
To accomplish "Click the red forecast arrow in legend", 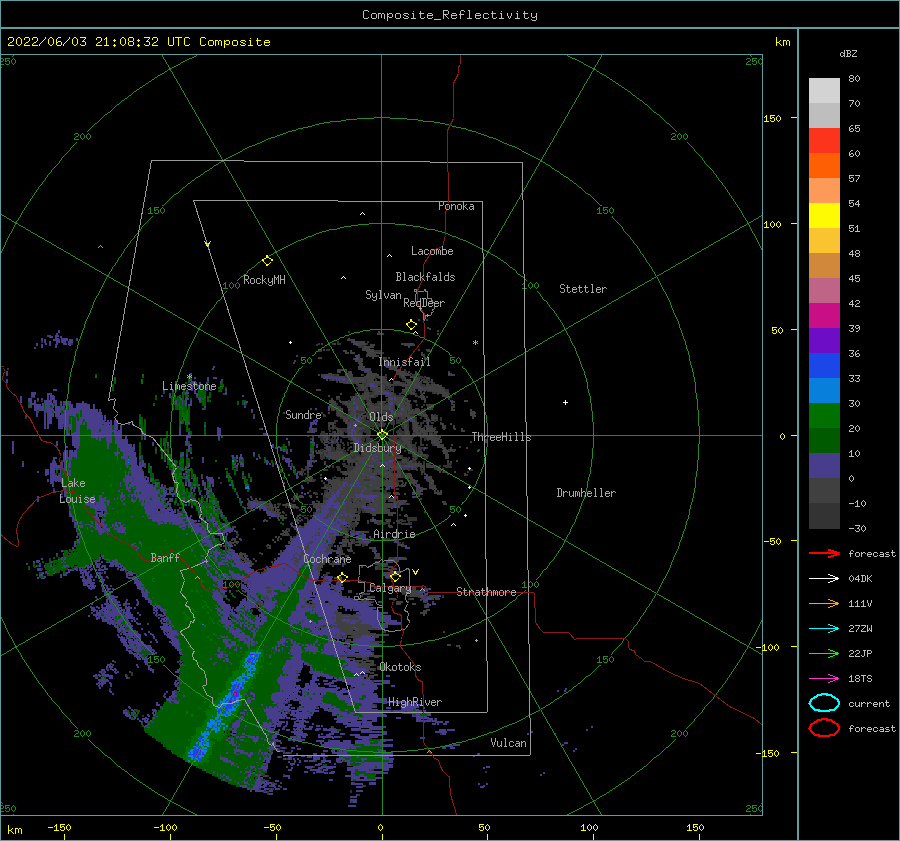I will coord(824,553).
